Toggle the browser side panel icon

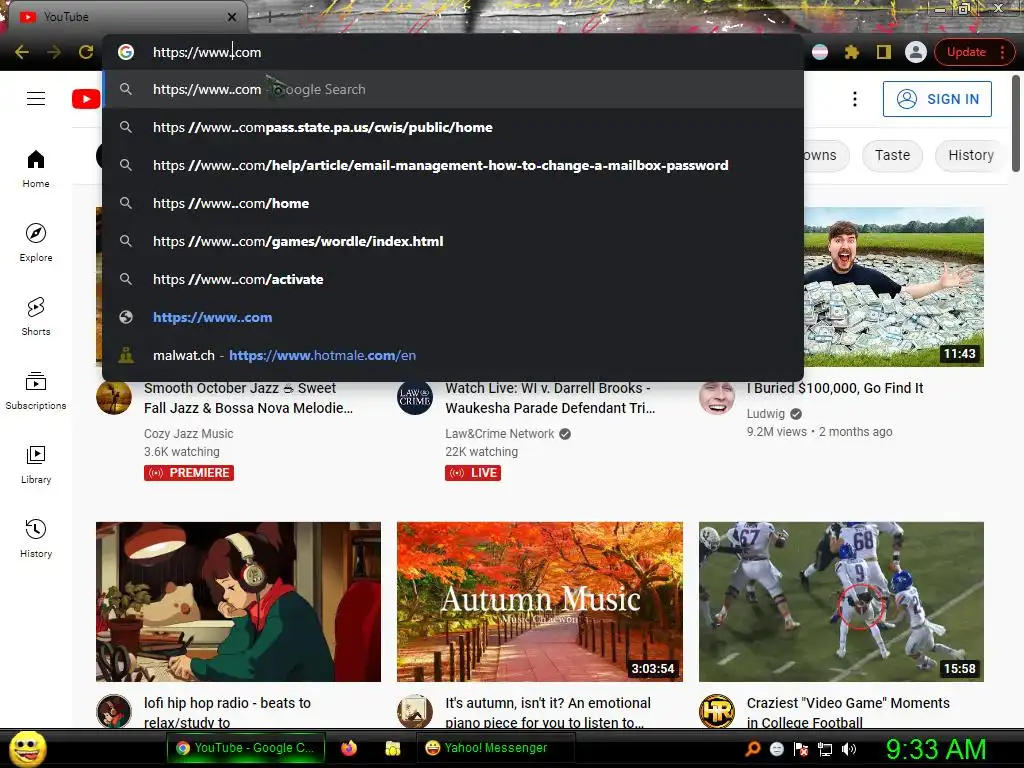[x=884, y=52]
